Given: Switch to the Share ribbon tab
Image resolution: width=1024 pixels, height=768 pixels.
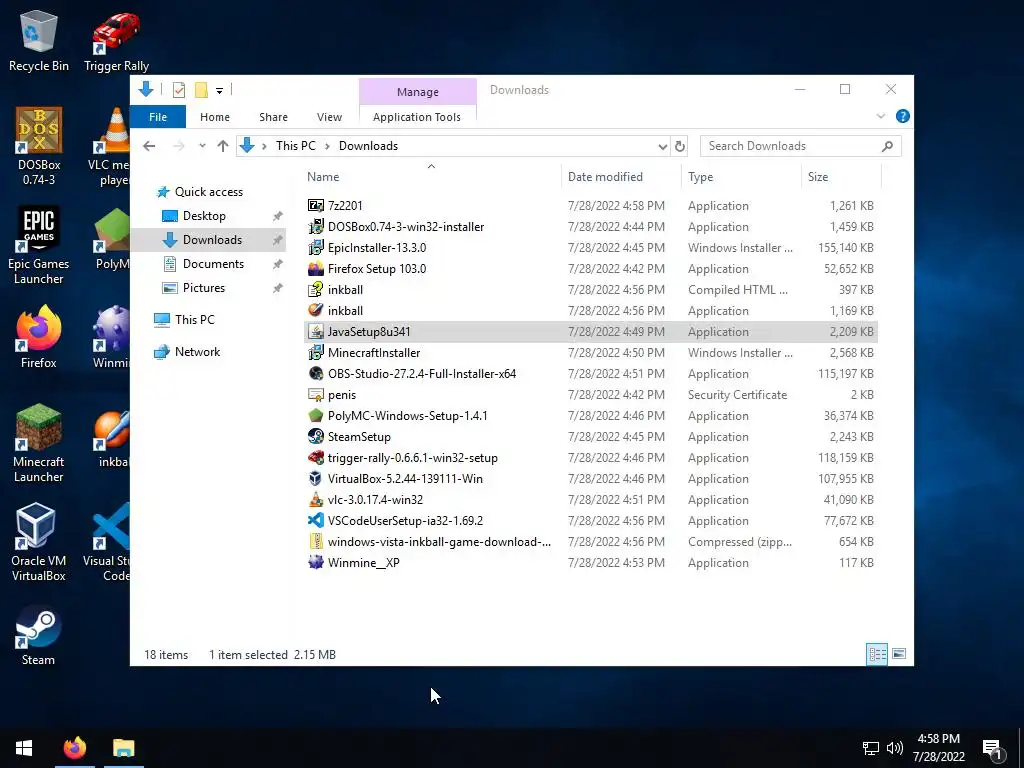Looking at the screenshot, I should [273, 117].
